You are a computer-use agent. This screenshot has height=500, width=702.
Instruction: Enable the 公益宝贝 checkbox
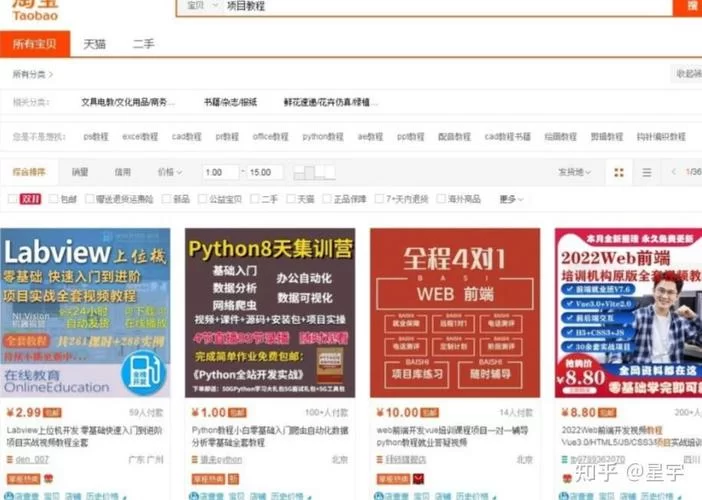203,199
